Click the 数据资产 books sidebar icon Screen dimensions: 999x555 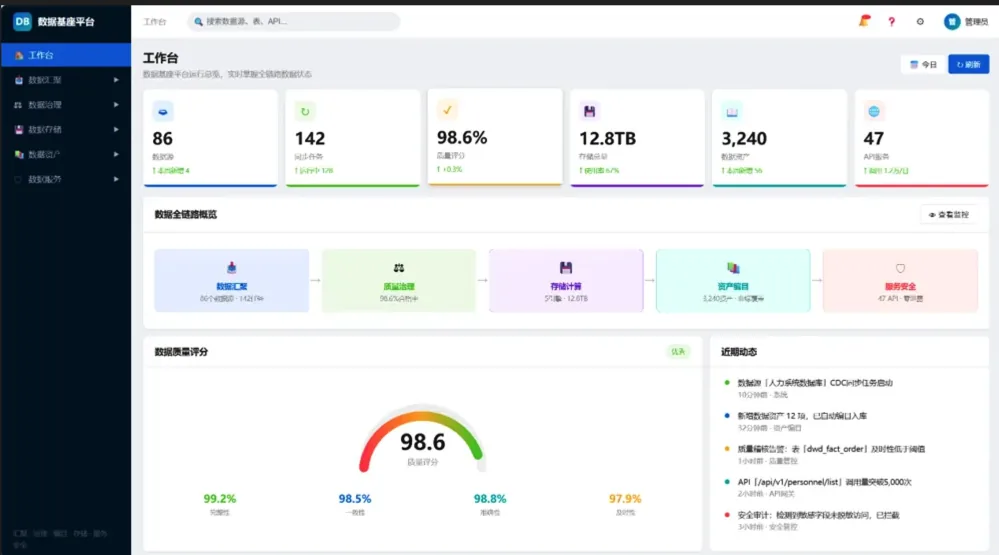coord(18,155)
